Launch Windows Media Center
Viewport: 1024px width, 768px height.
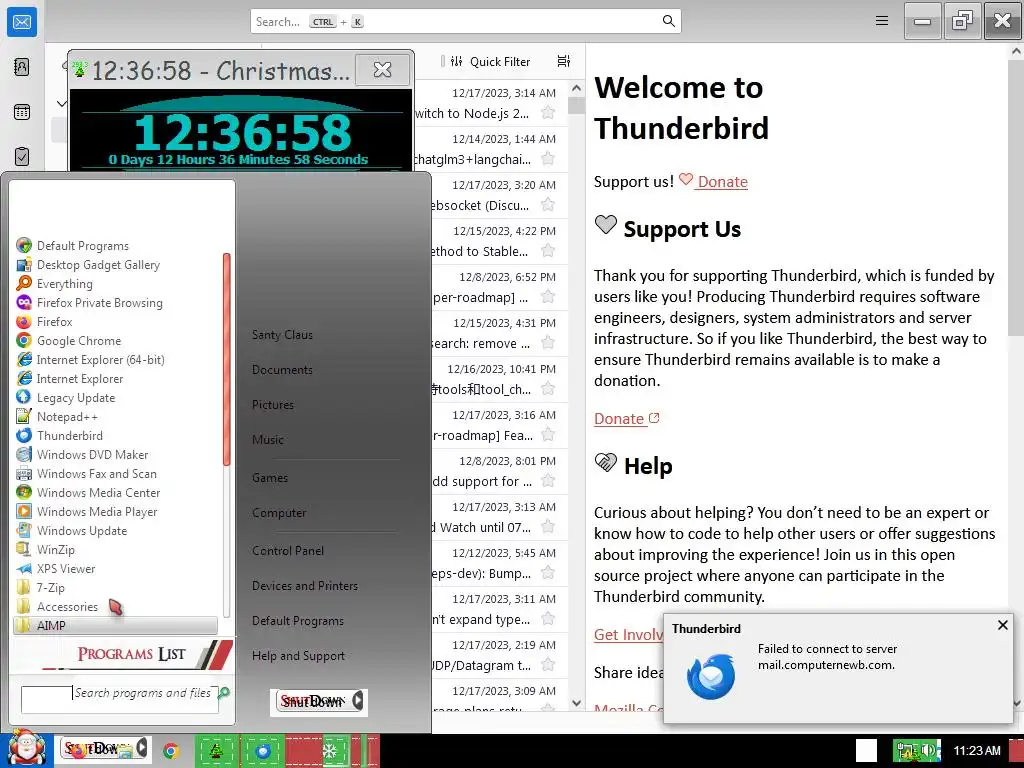pyautogui.click(x=98, y=492)
